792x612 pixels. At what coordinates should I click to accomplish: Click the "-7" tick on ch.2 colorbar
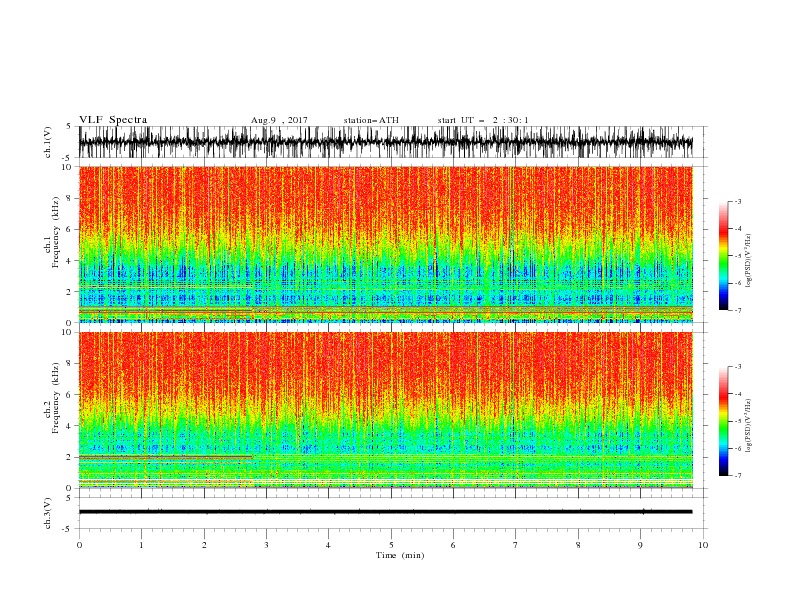click(738, 475)
